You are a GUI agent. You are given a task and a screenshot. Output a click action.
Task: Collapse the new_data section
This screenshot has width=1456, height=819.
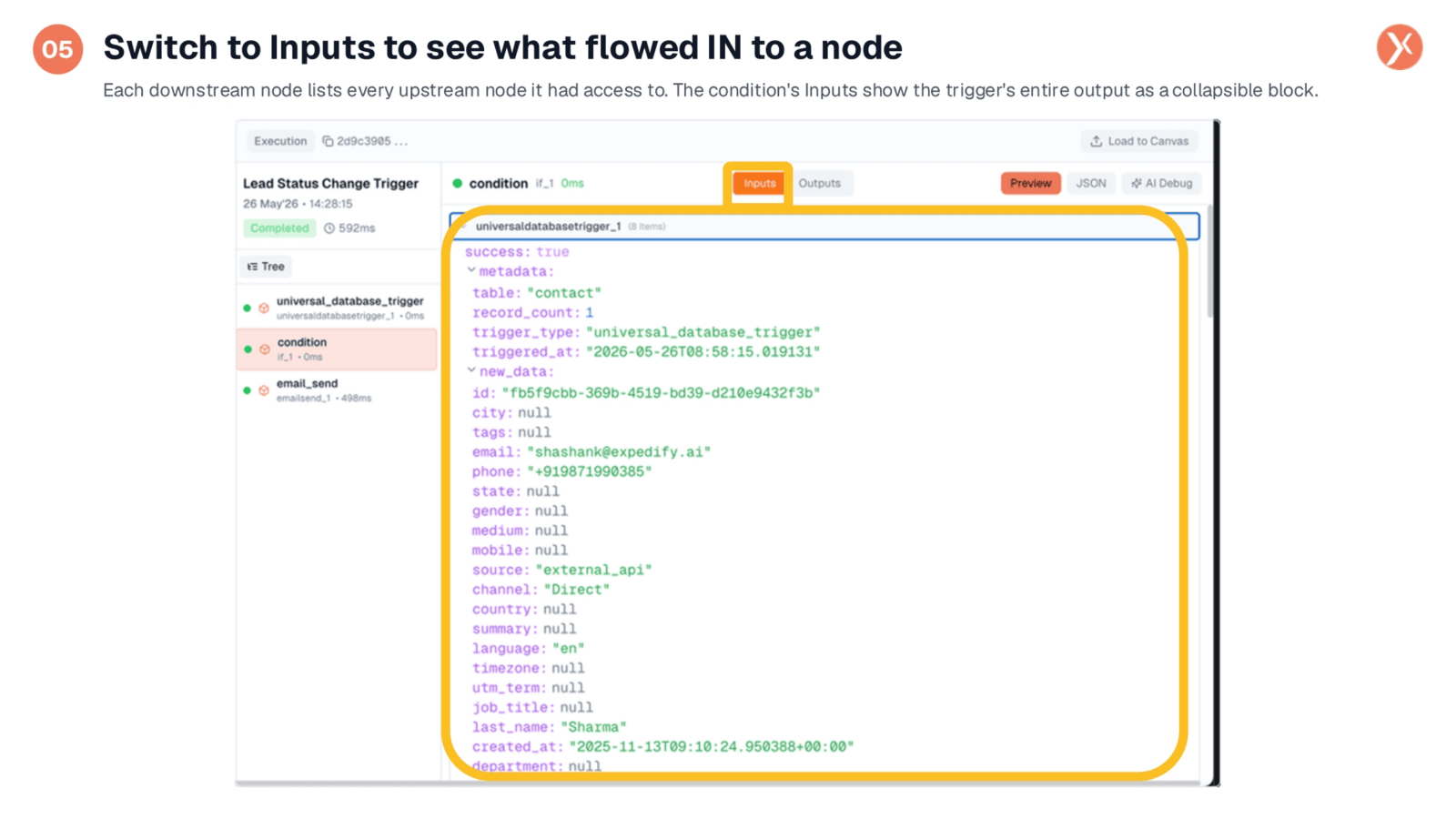click(471, 370)
